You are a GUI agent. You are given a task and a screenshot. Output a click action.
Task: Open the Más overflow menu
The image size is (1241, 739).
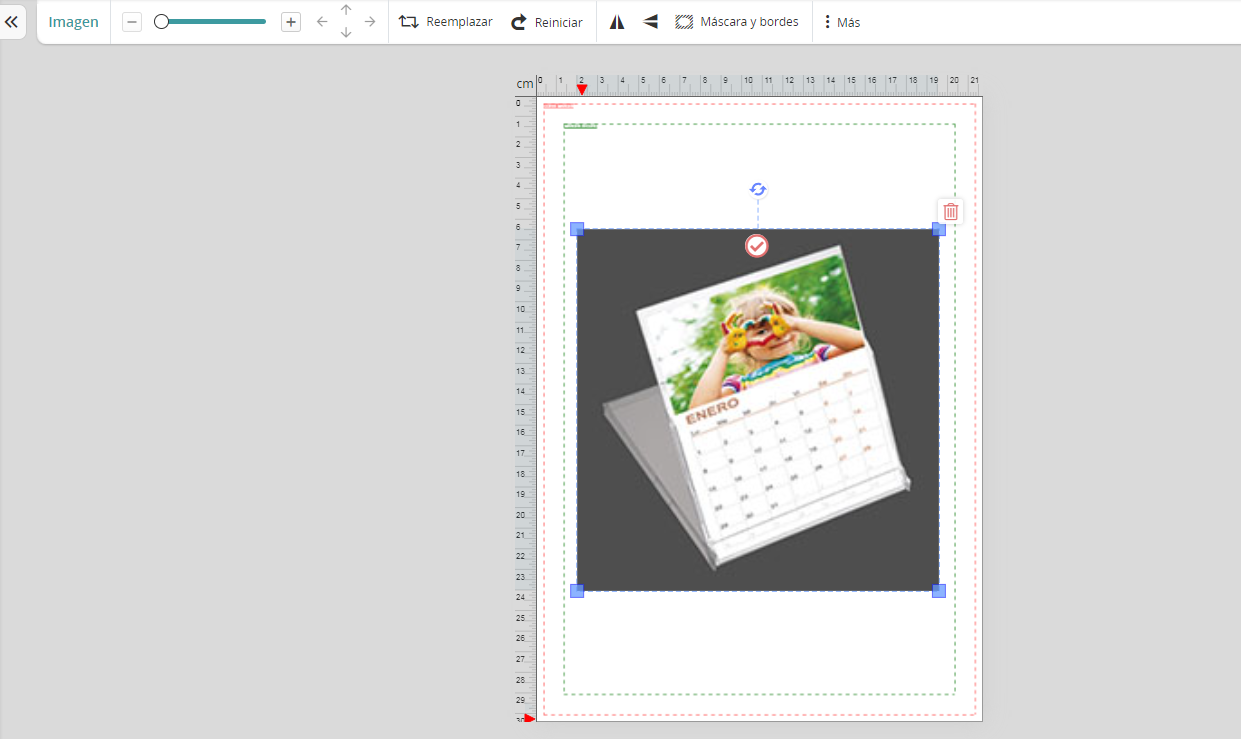[x=841, y=21]
